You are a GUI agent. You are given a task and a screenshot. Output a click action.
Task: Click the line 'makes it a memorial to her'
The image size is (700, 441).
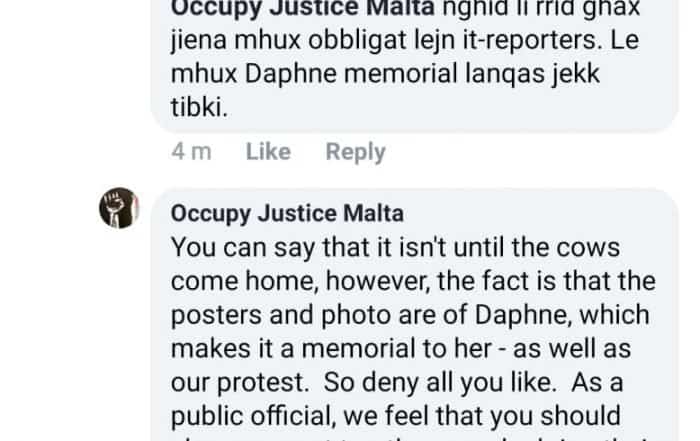pos(331,349)
